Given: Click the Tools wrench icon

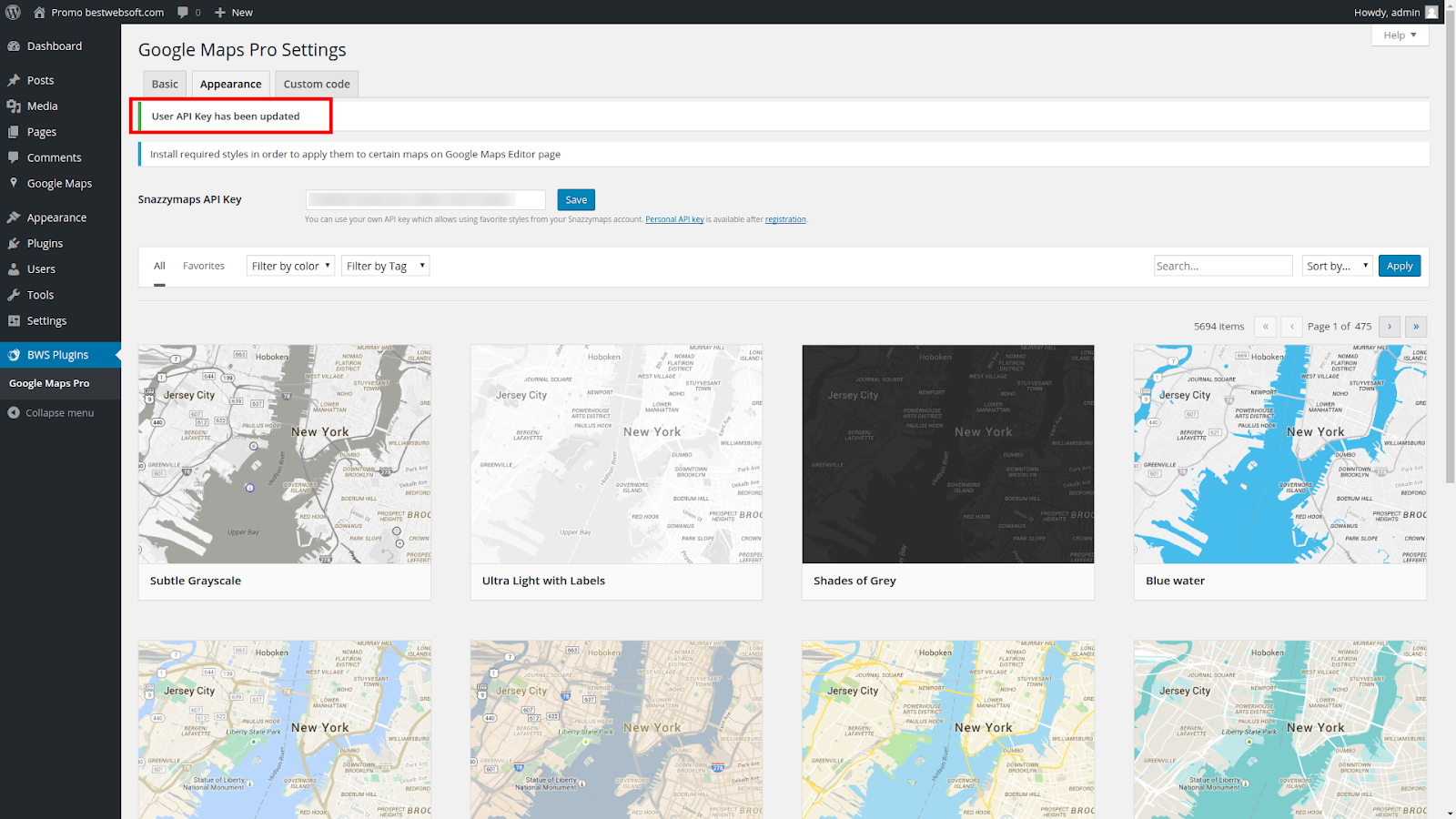Looking at the screenshot, I should point(14,295).
